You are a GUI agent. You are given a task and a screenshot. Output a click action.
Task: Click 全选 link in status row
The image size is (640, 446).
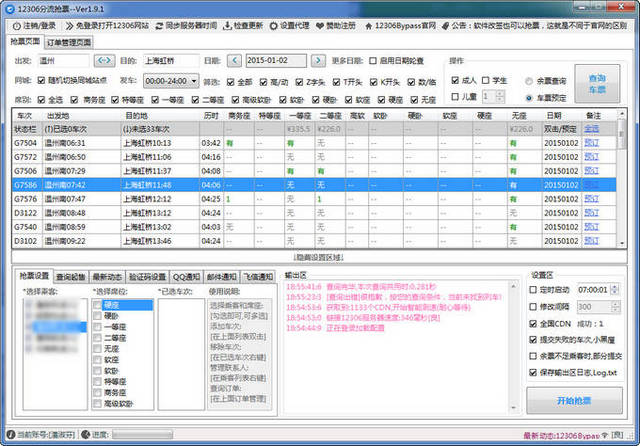click(591, 129)
